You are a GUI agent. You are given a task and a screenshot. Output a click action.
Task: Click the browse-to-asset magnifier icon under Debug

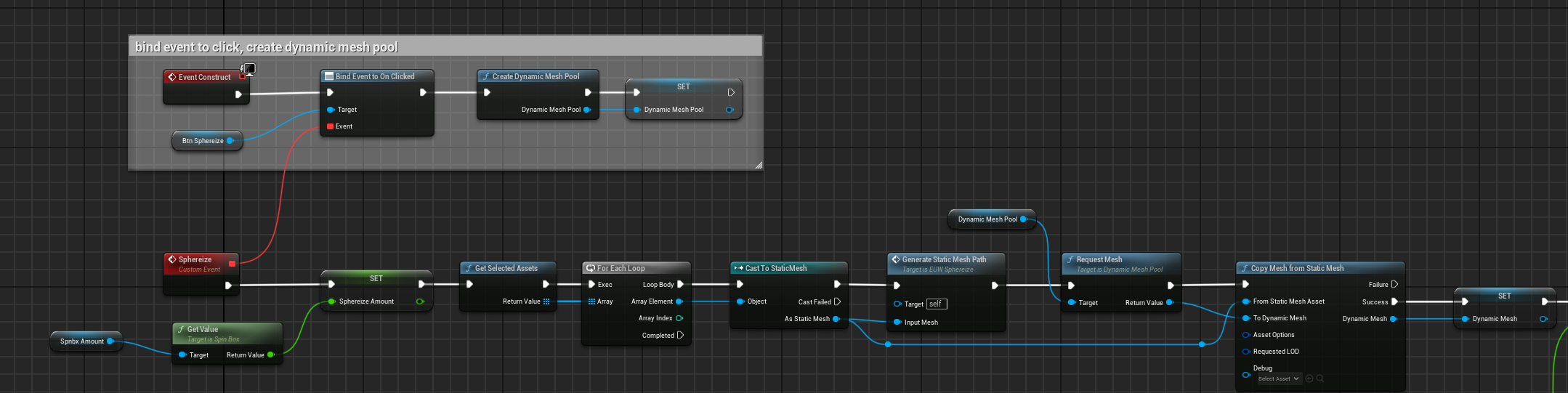click(1320, 378)
